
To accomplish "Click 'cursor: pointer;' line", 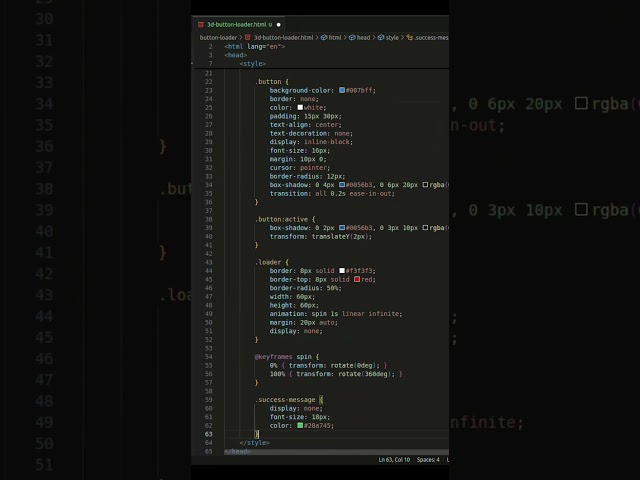I will 300,168.
